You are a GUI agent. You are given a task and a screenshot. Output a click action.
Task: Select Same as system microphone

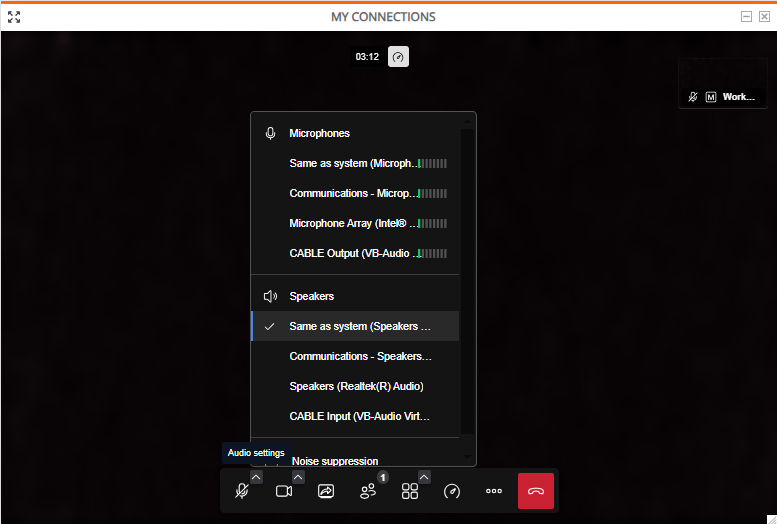click(355, 163)
